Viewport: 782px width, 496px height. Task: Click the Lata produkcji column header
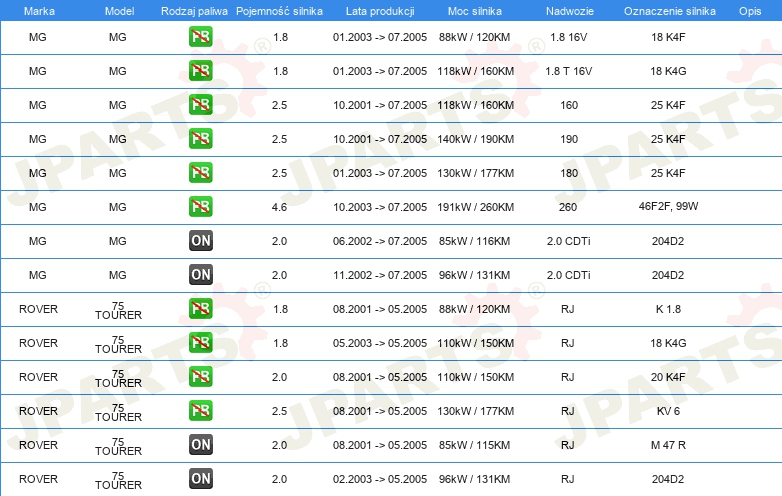click(x=379, y=10)
